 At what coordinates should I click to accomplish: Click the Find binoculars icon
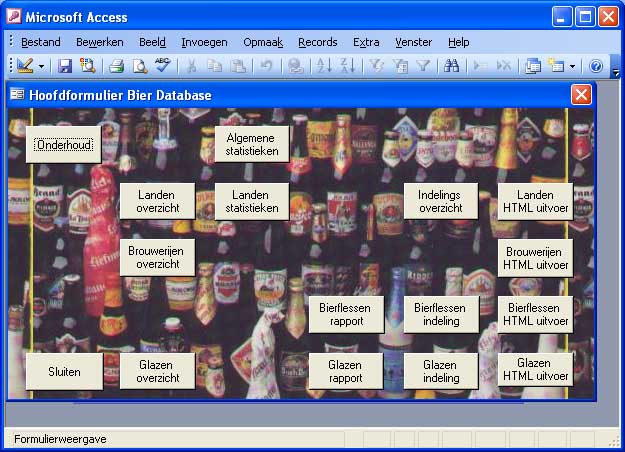coord(452,66)
